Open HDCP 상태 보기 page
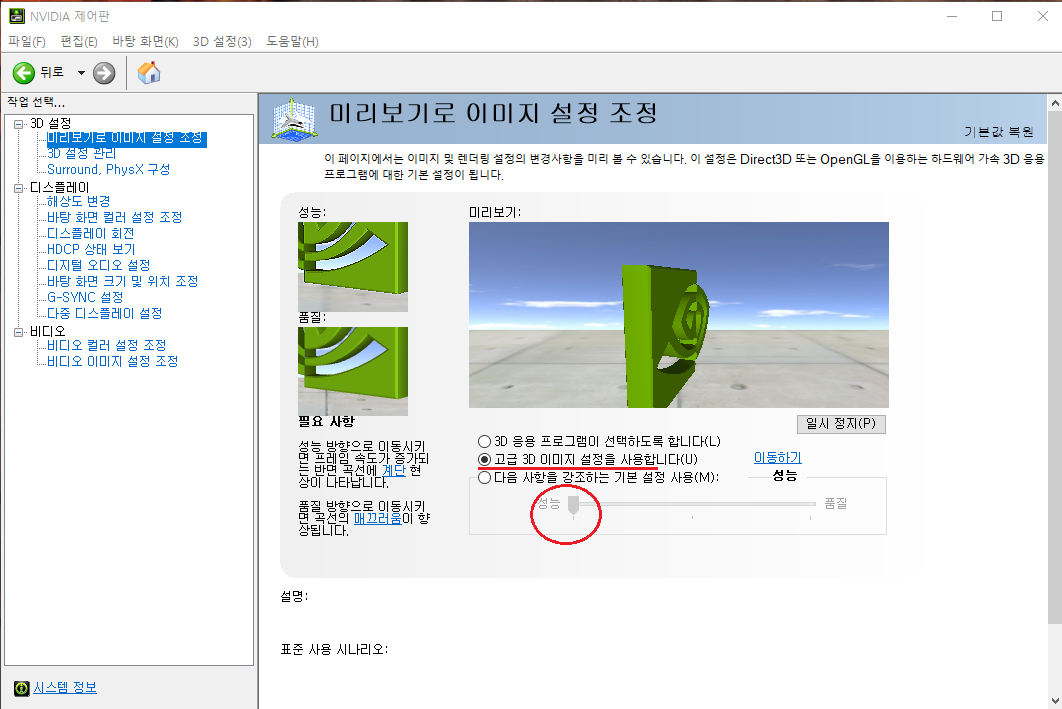The width and height of the screenshot is (1062, 709). coord(91,249)
